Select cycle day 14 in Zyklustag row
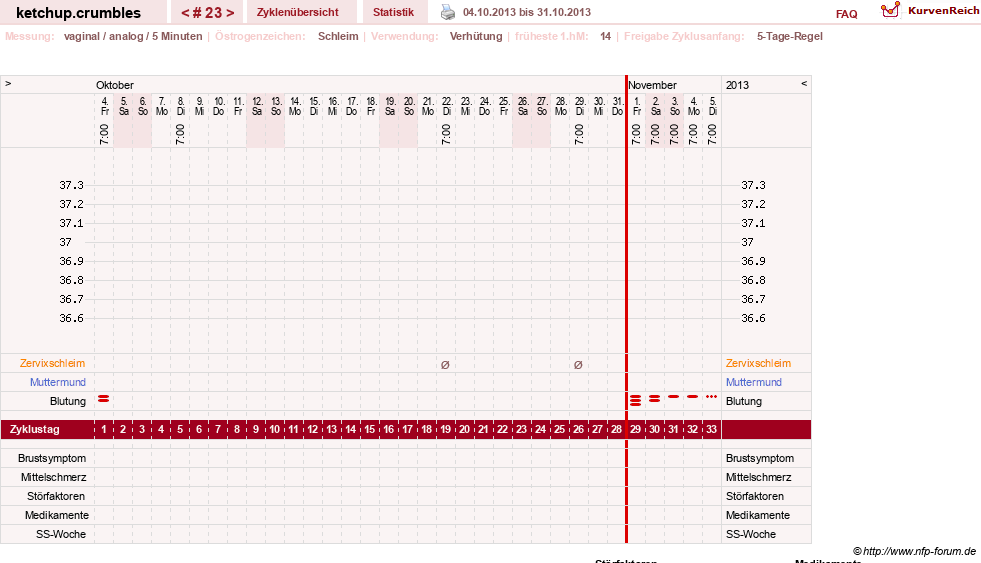Viewport: 981px width, 563px height. click(351, 429)
